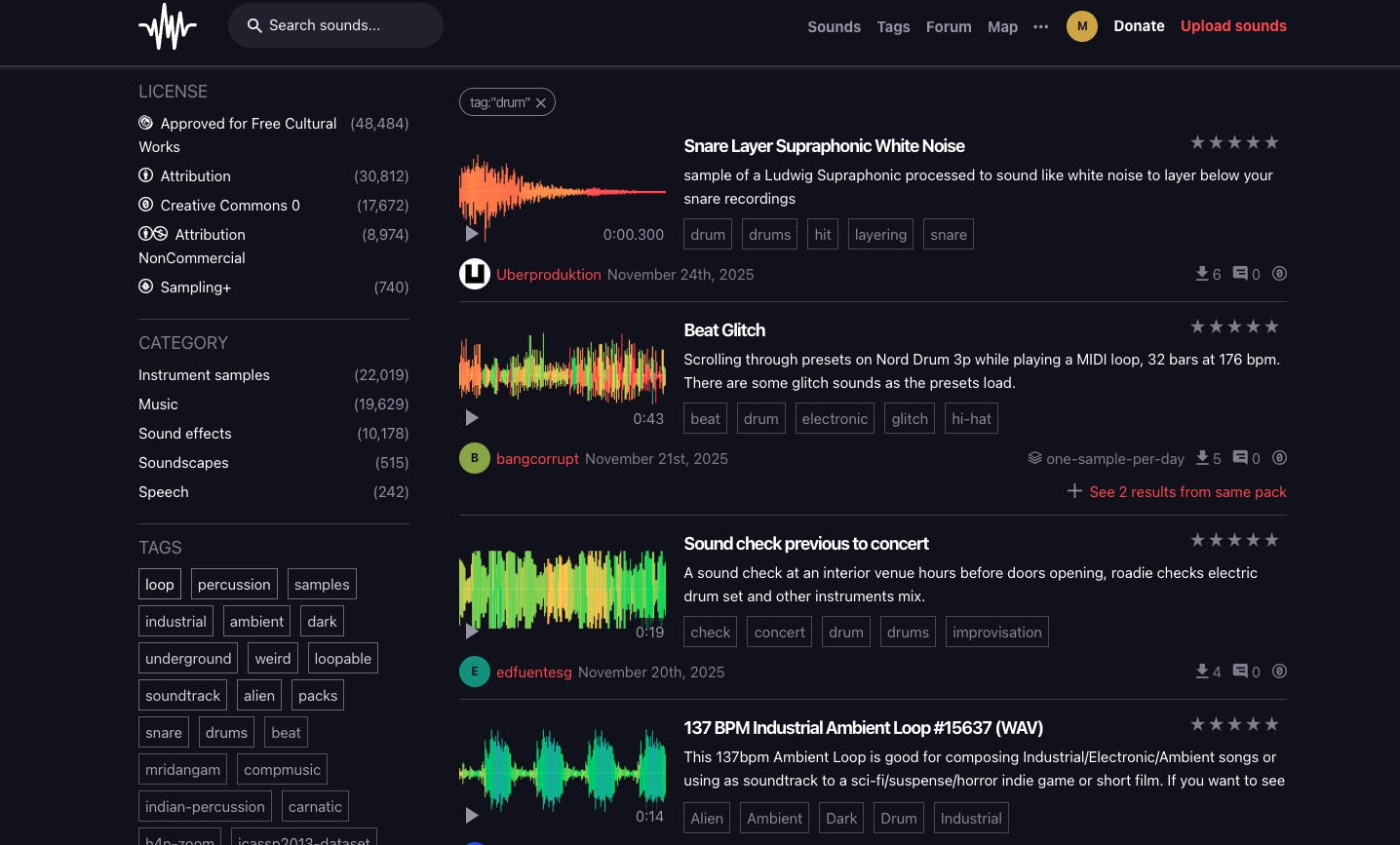
Task: Click the one-sample-per-day pack icon link
Action: (x=1034, y=458)
